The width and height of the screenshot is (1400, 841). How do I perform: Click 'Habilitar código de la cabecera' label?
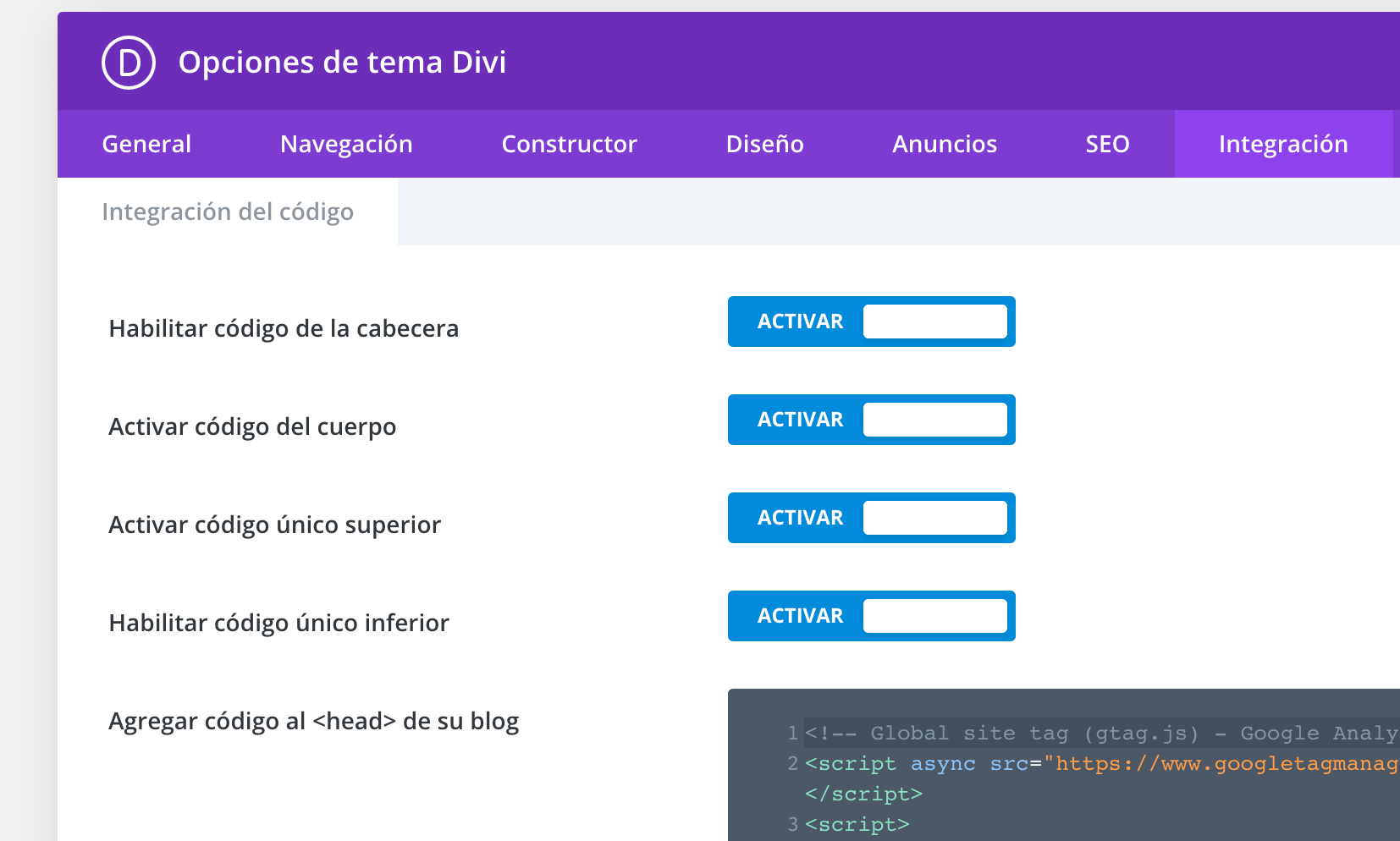point(284,328)
